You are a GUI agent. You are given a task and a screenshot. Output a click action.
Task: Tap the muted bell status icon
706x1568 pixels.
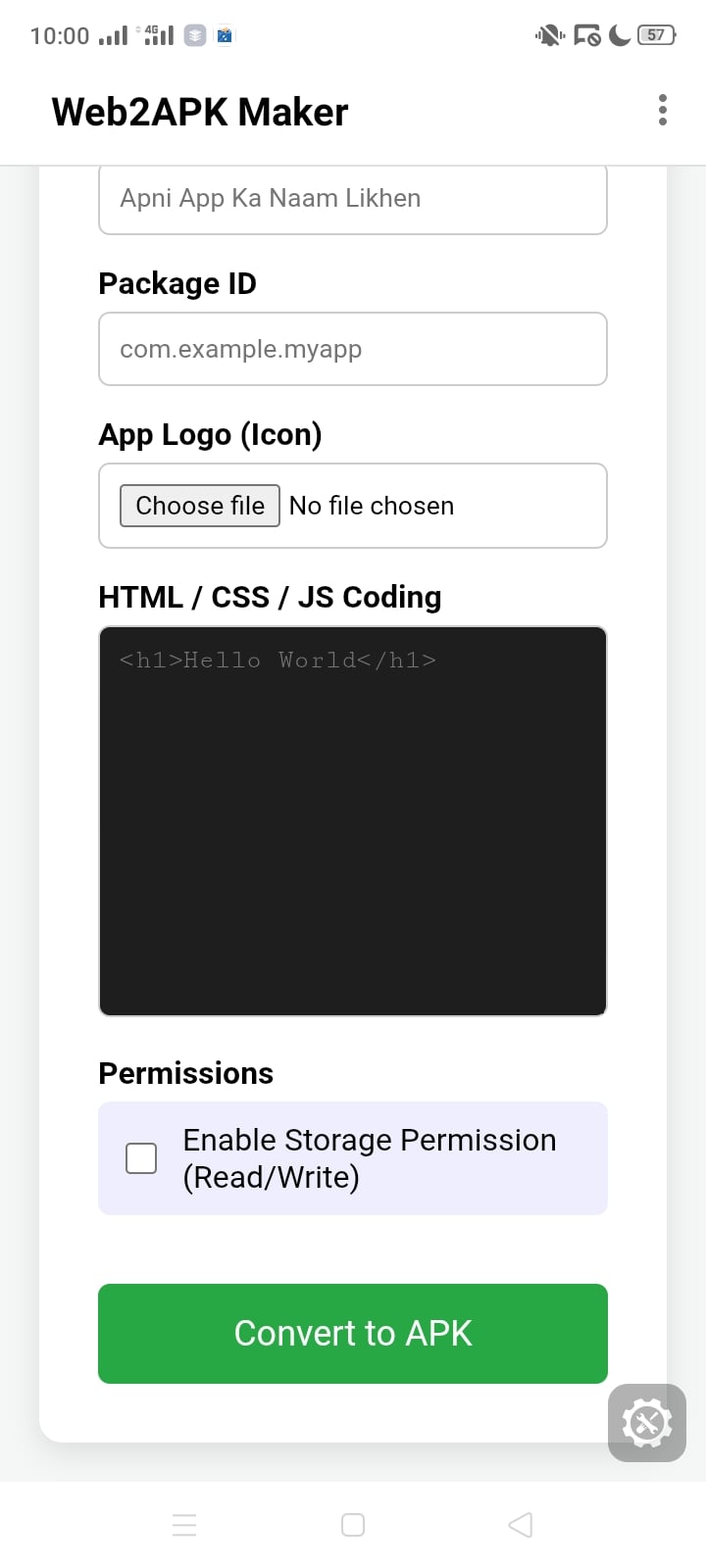(549, 35)
